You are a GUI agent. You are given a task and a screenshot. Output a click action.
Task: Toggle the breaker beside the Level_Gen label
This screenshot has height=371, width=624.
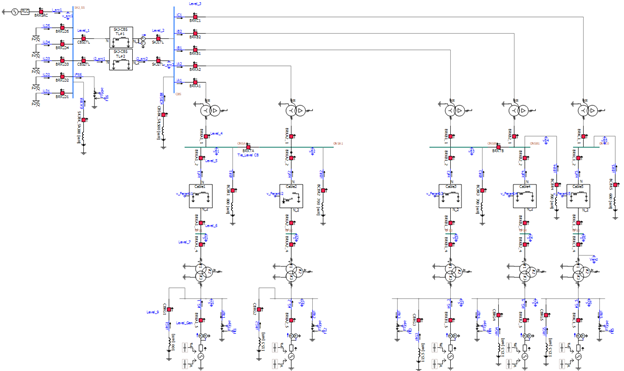click(x=201, y=320)
